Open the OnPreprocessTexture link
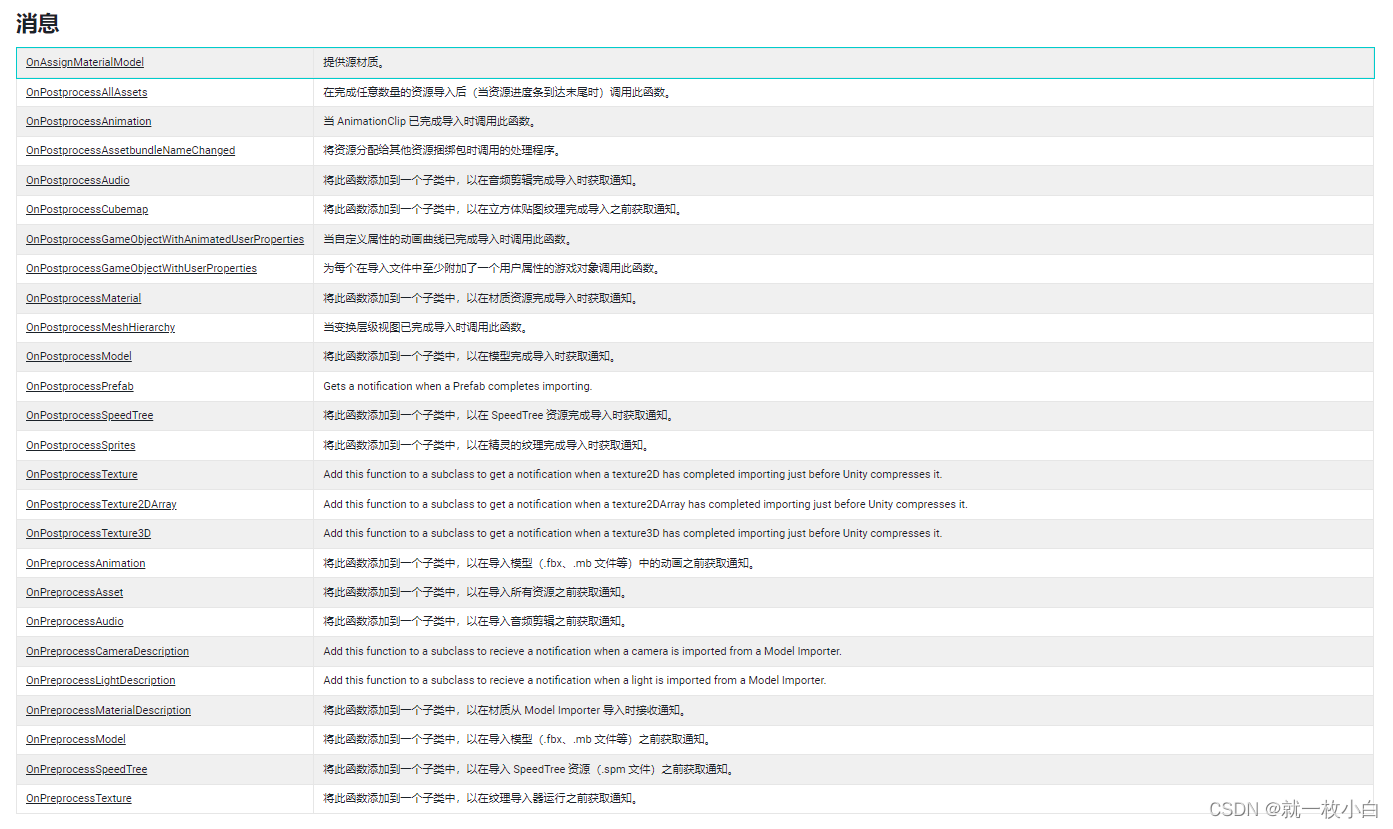 click(78, 798)
